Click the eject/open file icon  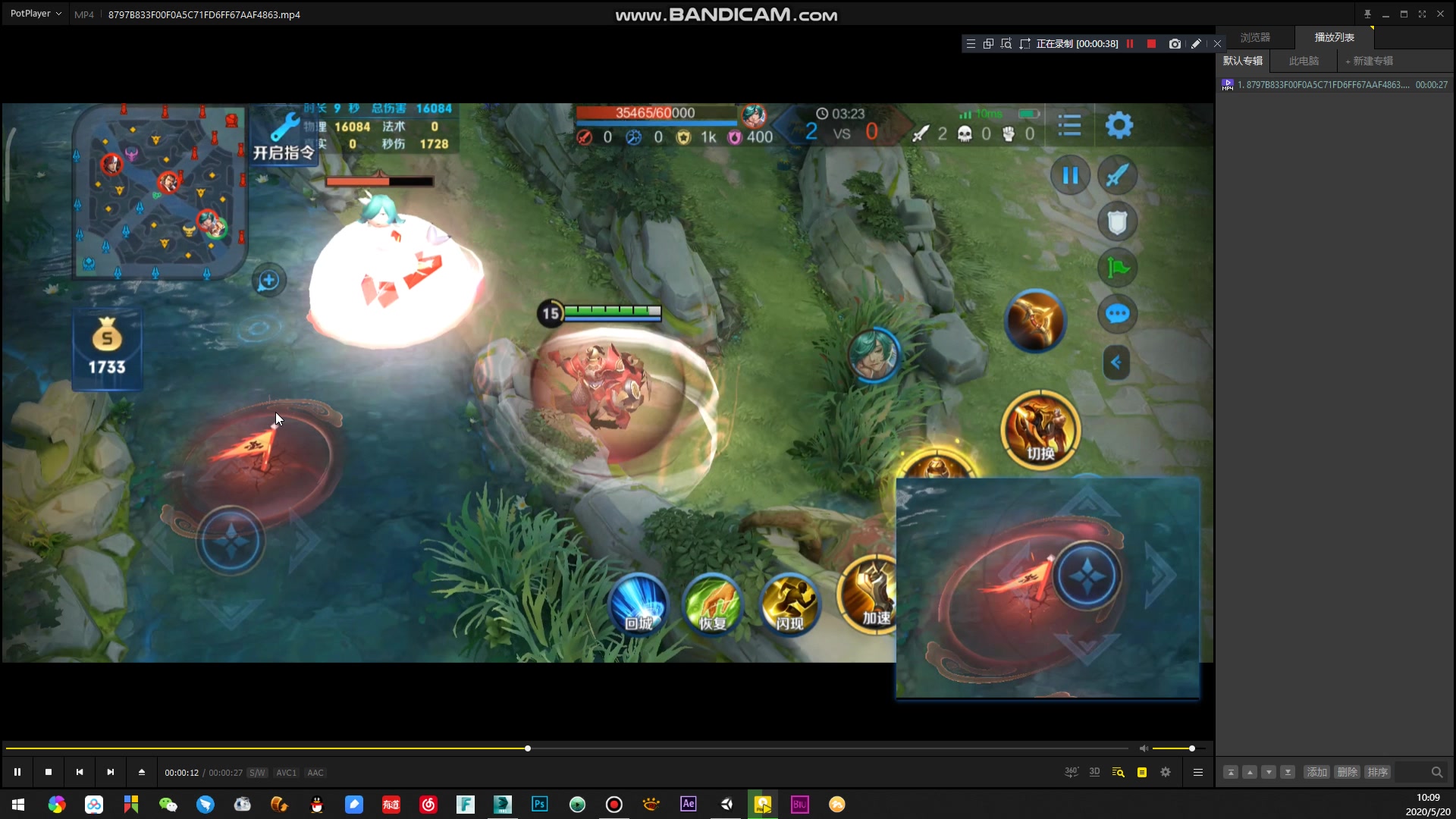click(141, 772)
